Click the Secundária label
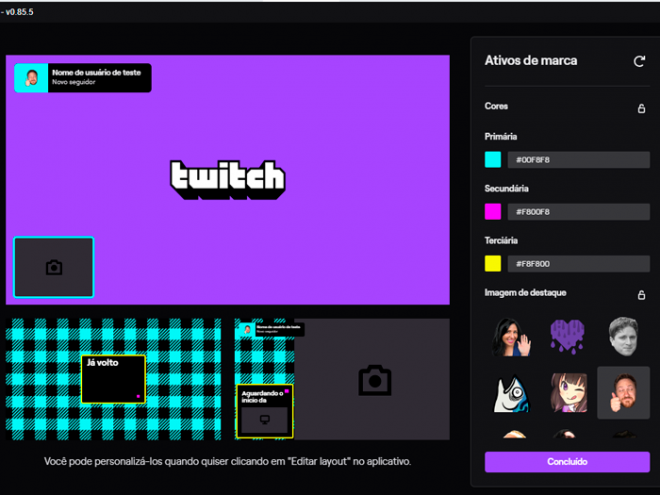 coord(506,188)
